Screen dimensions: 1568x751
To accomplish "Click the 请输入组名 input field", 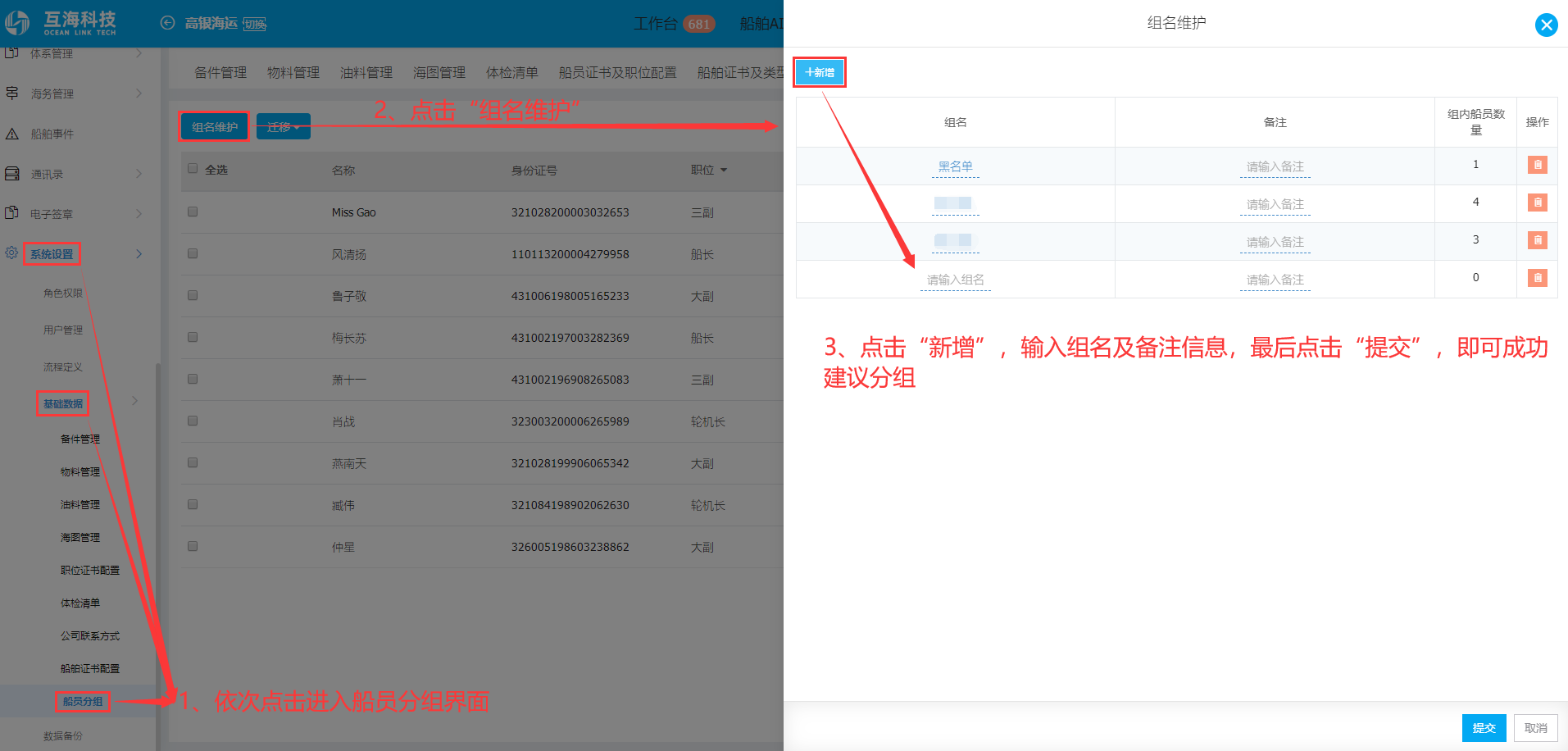I will pos(956,280).
